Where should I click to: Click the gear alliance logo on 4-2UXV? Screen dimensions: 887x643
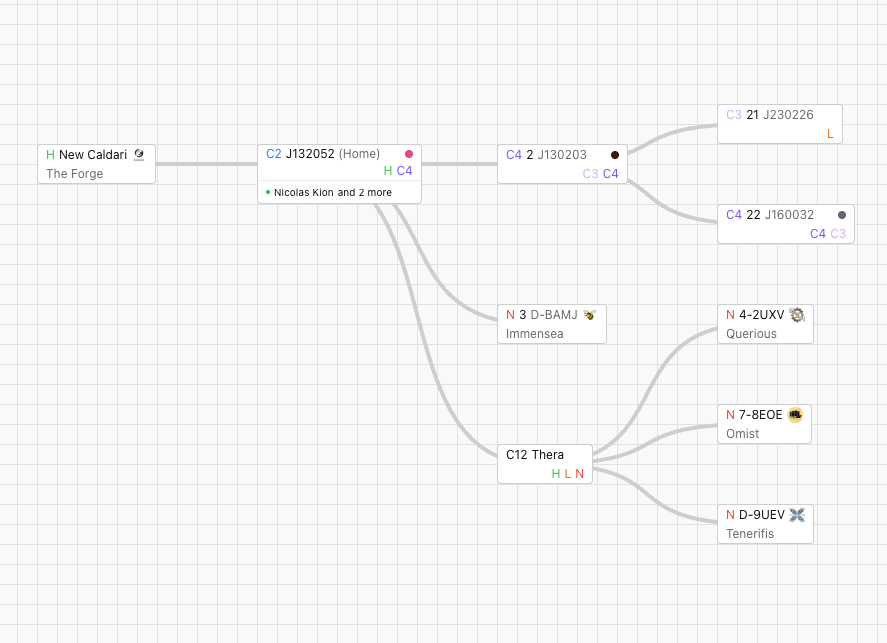(x=797, y=315)
